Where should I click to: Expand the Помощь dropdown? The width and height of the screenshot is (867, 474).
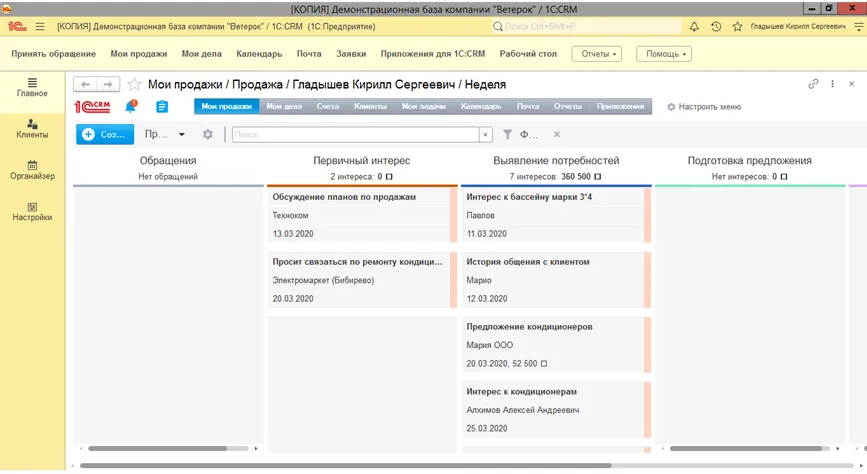point(664,54)
